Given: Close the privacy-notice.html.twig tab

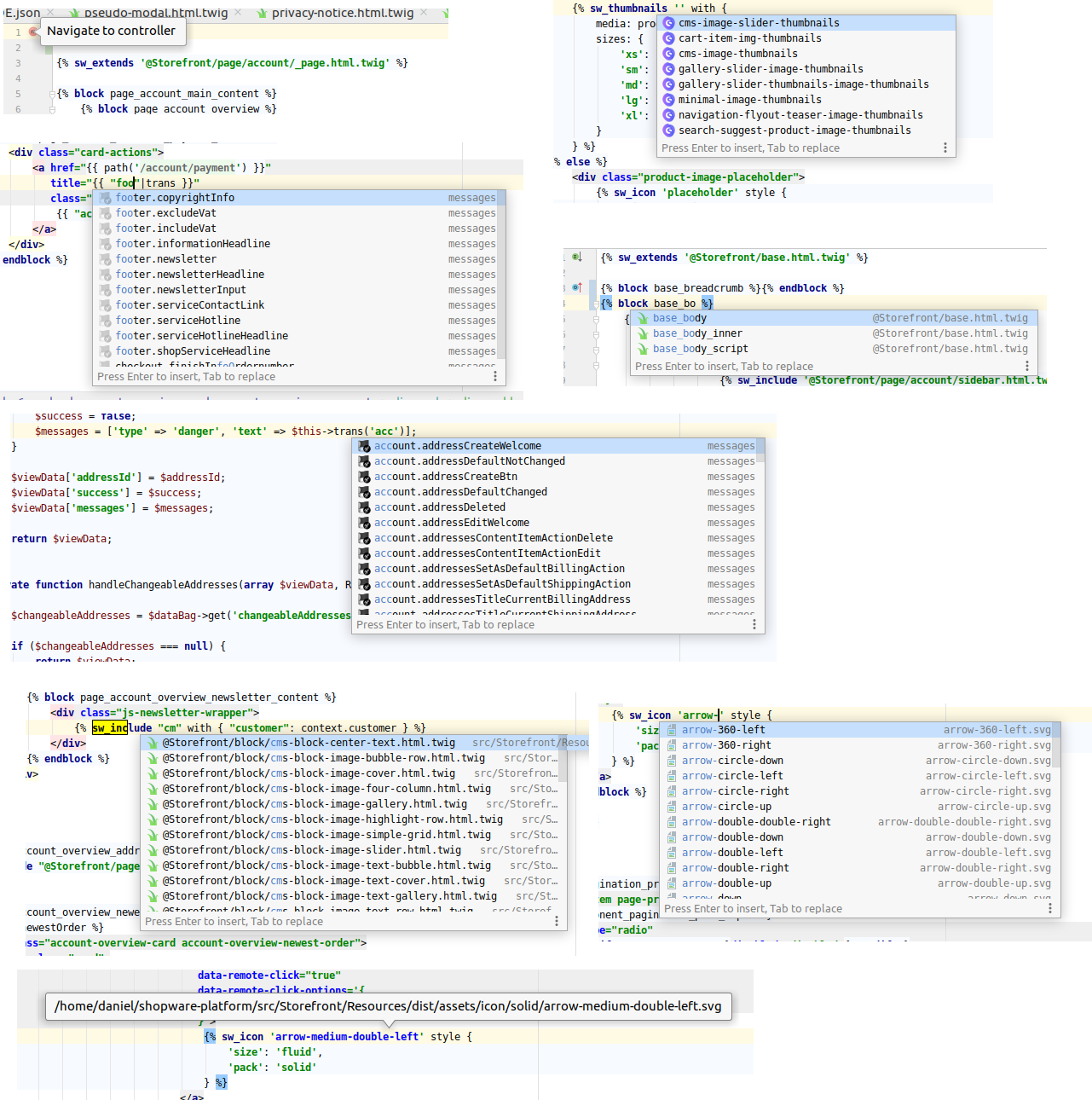Looking at the screenshot, I should (423, 13).
